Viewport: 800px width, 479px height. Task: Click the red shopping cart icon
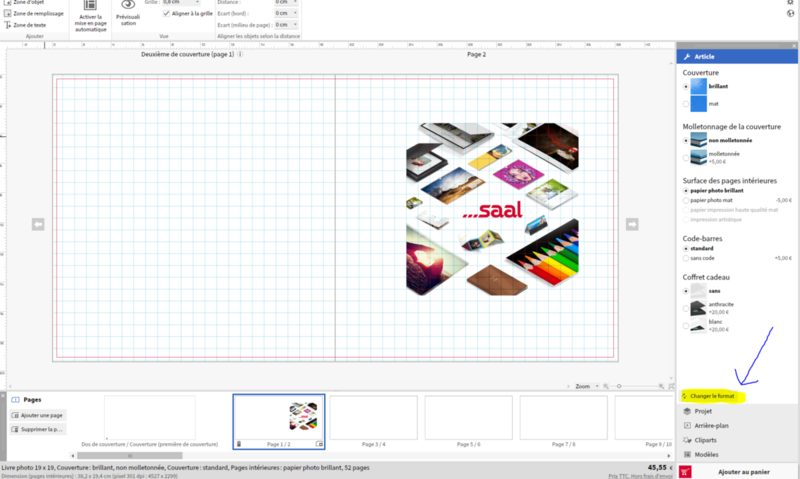(x=685, y=472)
